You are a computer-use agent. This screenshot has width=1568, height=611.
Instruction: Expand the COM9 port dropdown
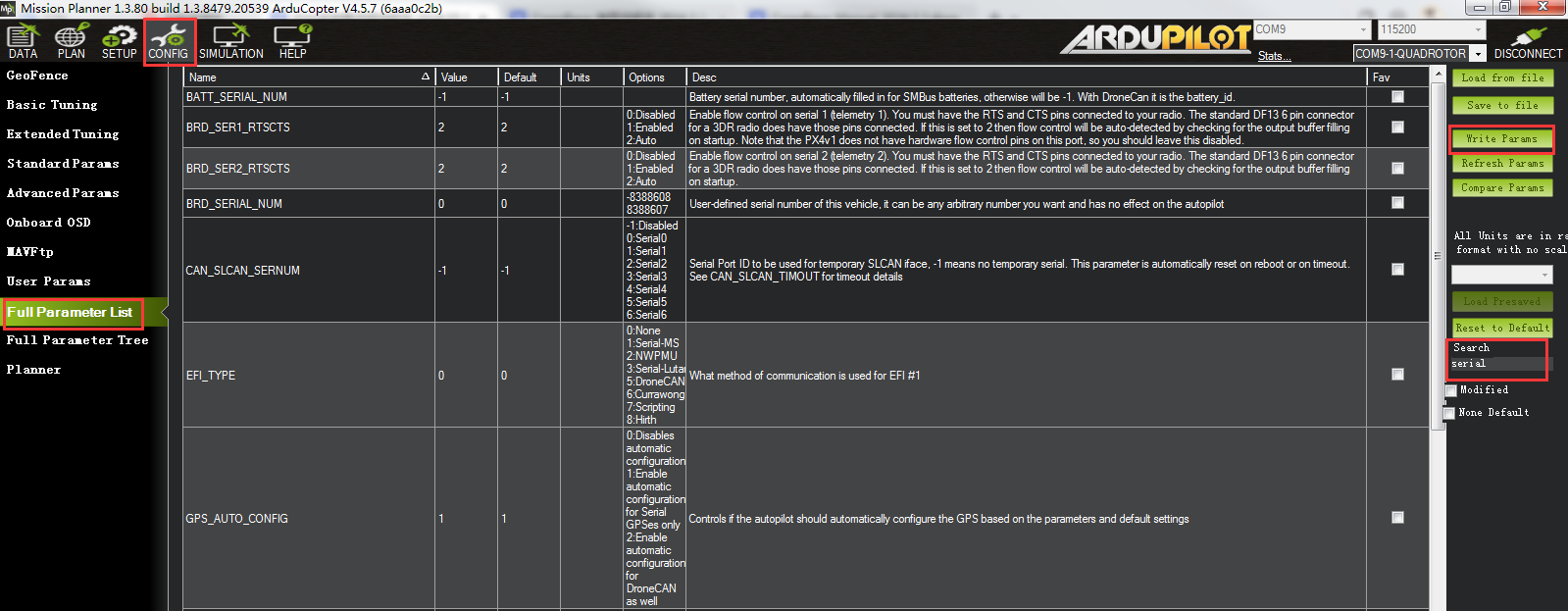[x=1363, y=29]
